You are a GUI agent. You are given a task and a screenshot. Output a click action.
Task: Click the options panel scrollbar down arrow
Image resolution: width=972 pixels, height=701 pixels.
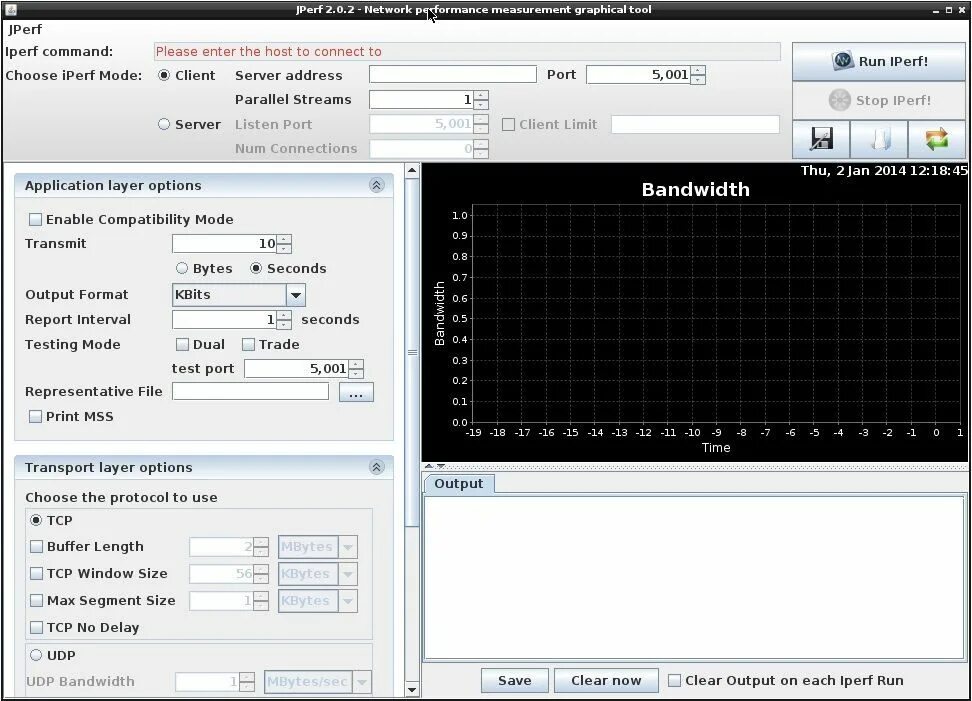[x=412, y=689]
